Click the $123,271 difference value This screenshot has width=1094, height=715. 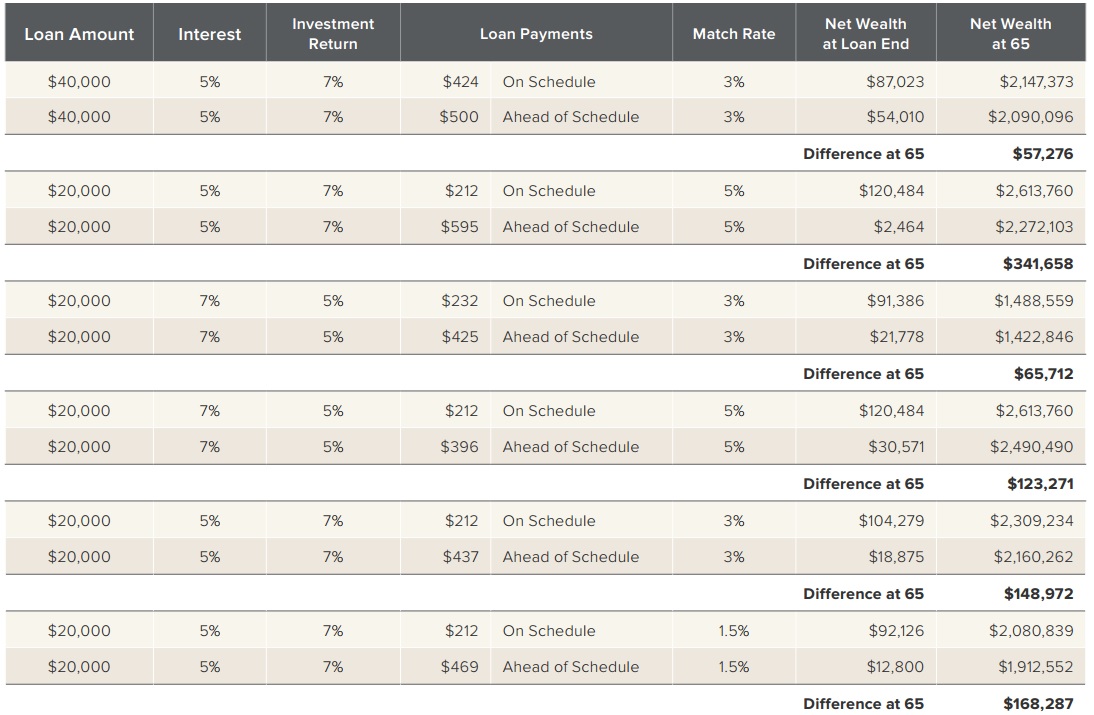click(1040, 483)
